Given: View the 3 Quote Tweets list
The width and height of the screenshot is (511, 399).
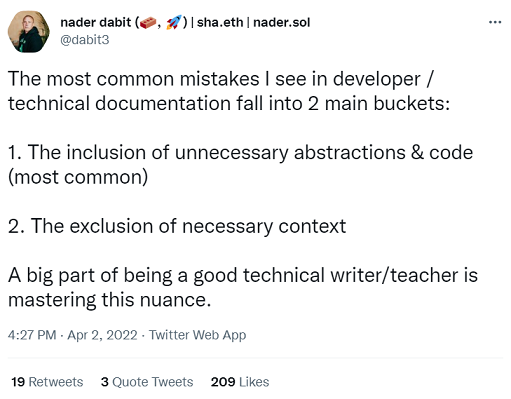Looking at the screenshot, I should (147, 382).
